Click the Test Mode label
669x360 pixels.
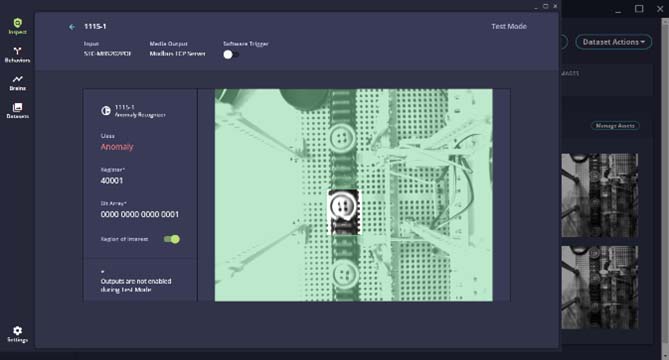point(509,26)
